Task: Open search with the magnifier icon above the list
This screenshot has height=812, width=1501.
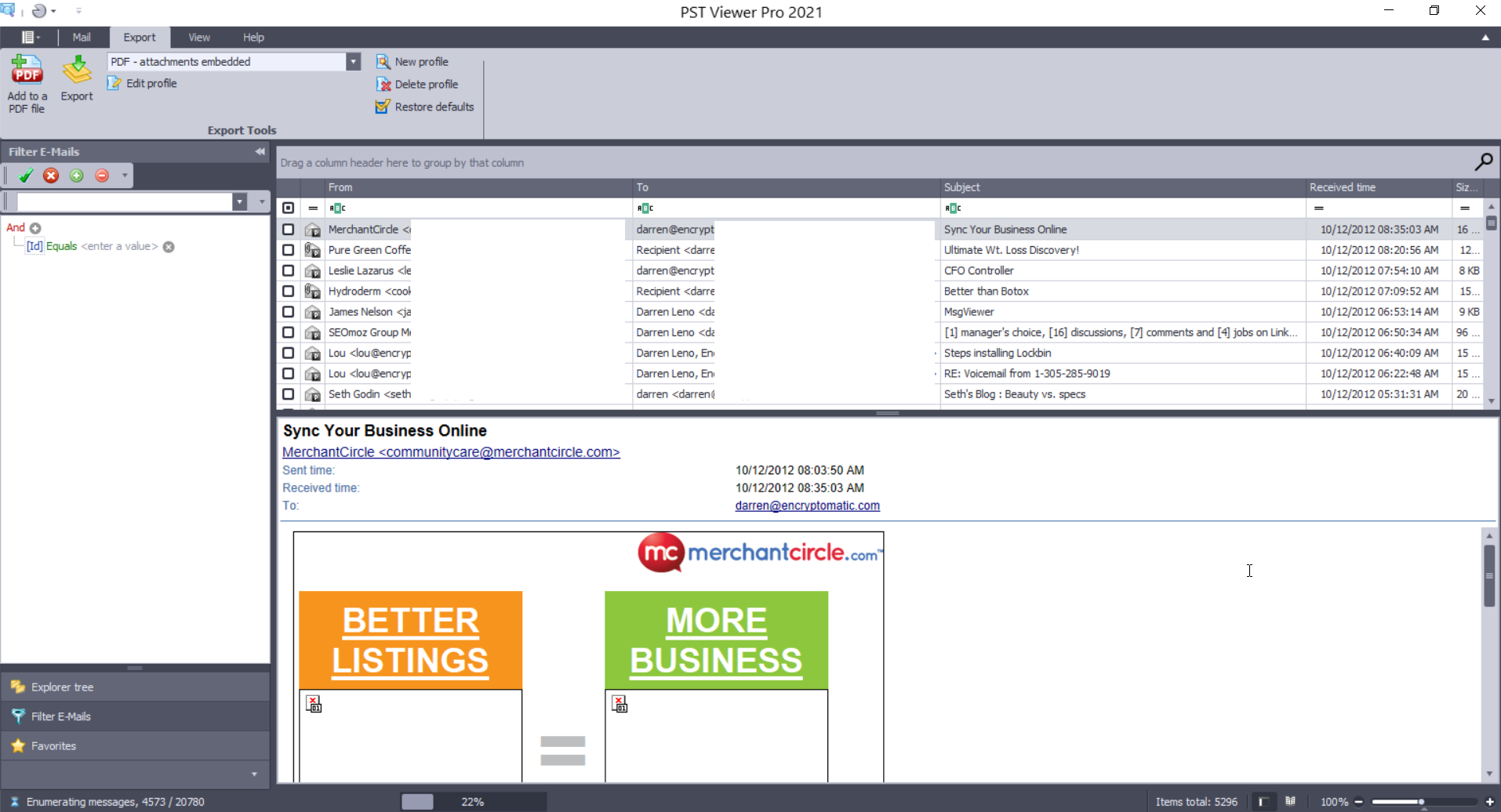Action: 1485,161
